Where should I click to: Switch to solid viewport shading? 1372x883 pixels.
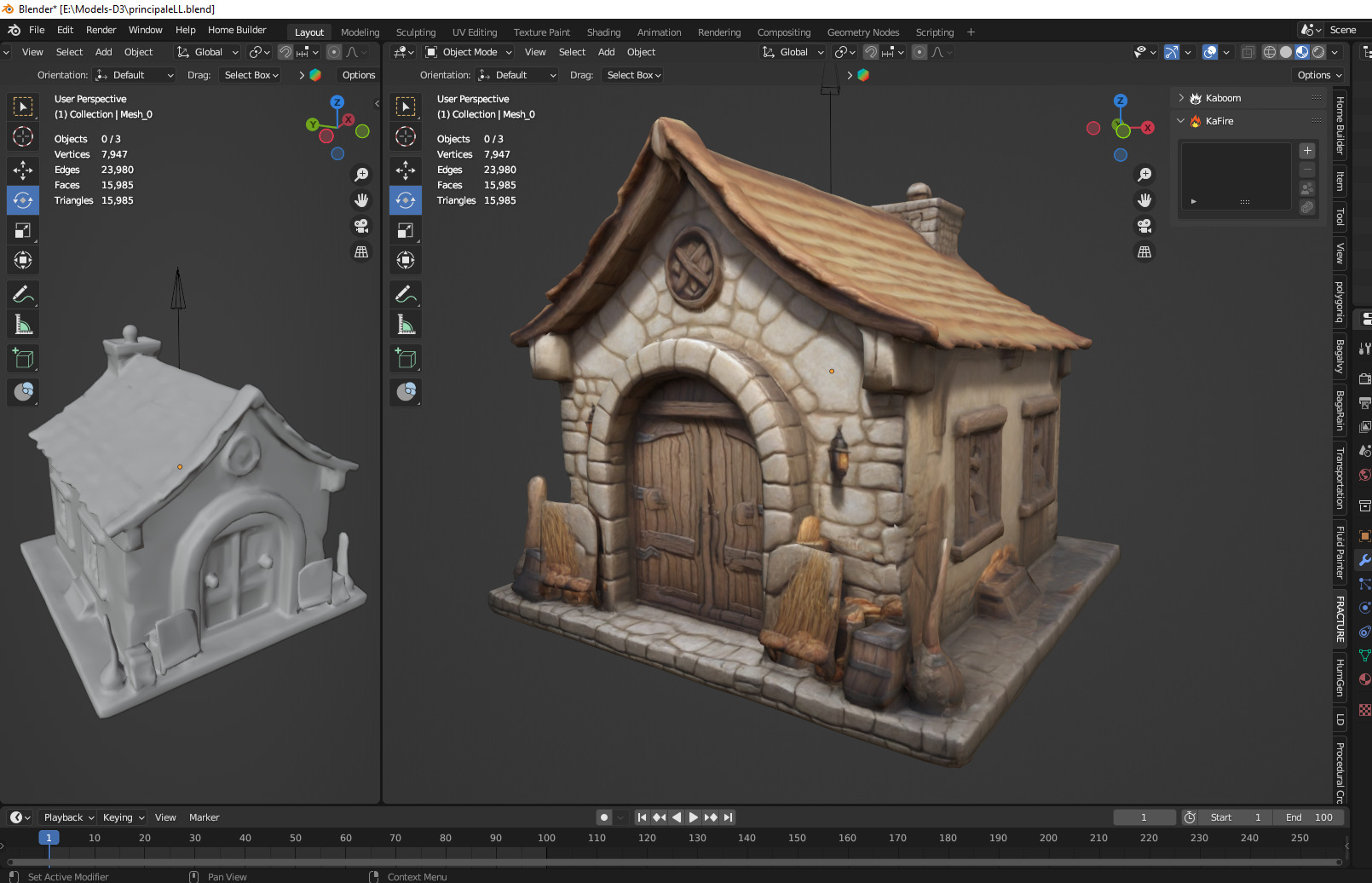(x=1286, y=52)
